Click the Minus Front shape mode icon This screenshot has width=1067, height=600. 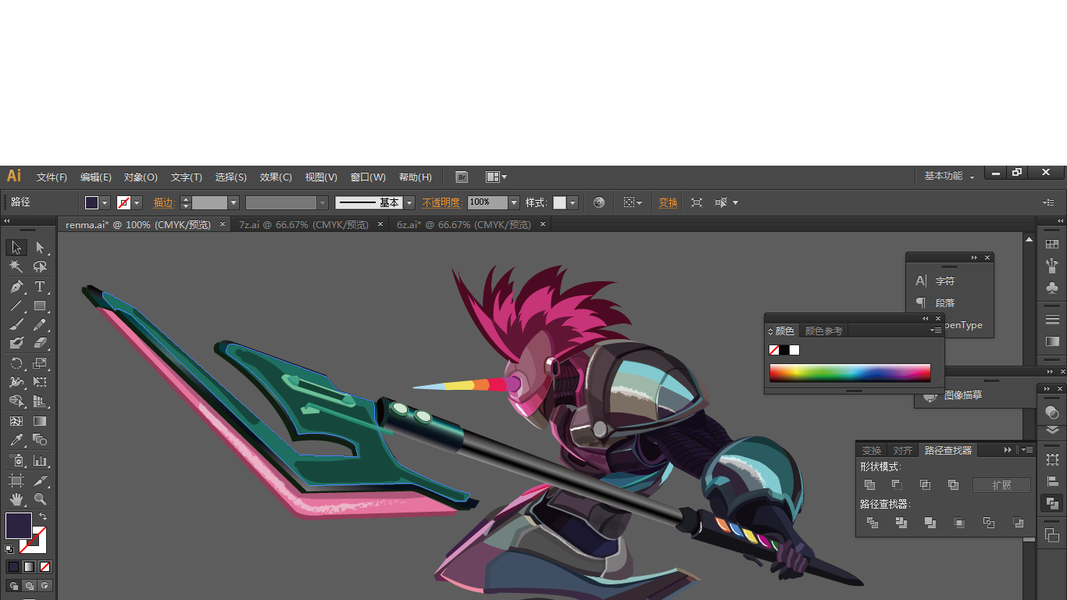coord(897,485)
